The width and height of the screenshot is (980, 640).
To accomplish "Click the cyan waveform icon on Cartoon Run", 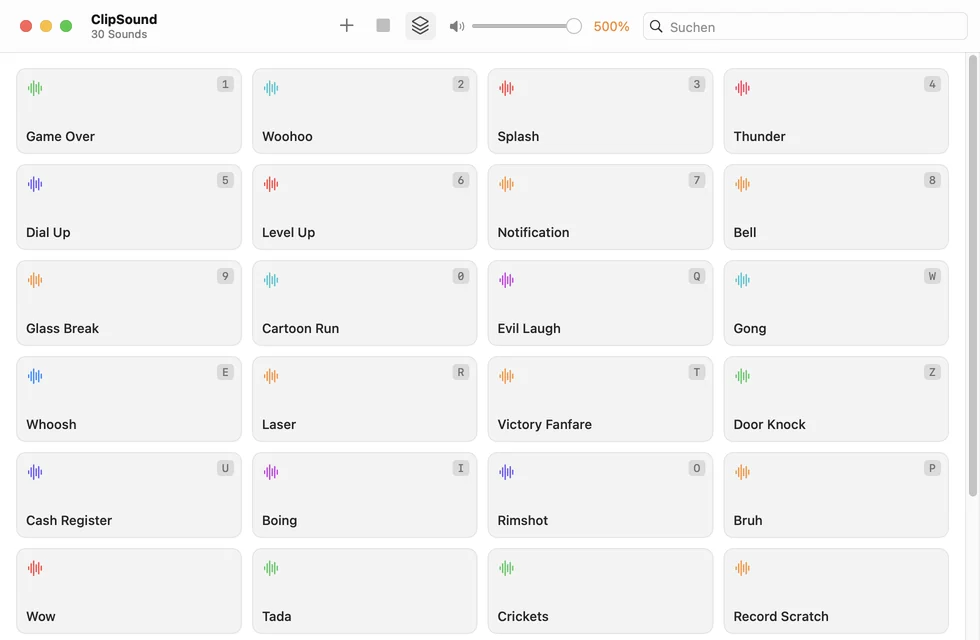I will point(271,280).
